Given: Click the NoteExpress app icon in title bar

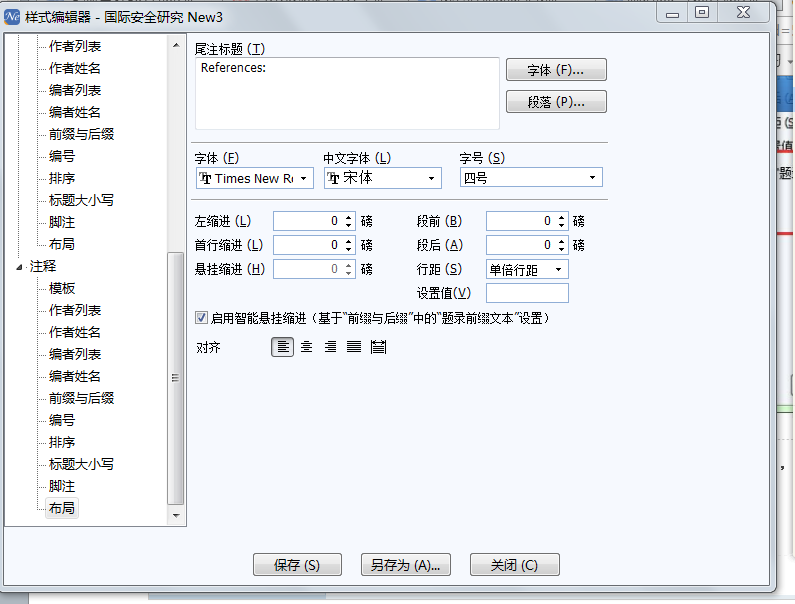Looking at the screenshot, I should pyautogui.click(x=12, y=17).
